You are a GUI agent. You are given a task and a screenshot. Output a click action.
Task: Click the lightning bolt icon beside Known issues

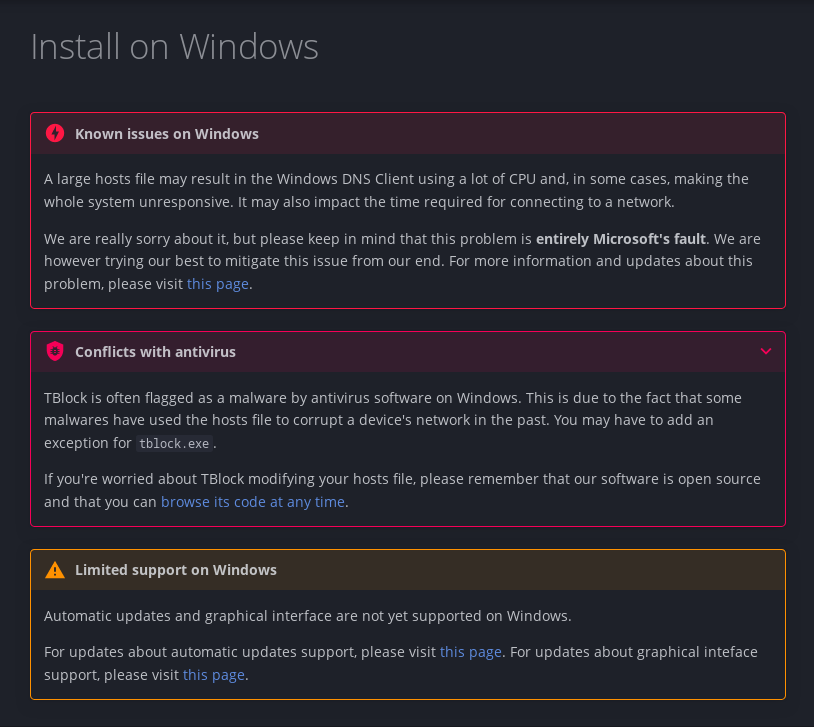(x=55, y=133)
